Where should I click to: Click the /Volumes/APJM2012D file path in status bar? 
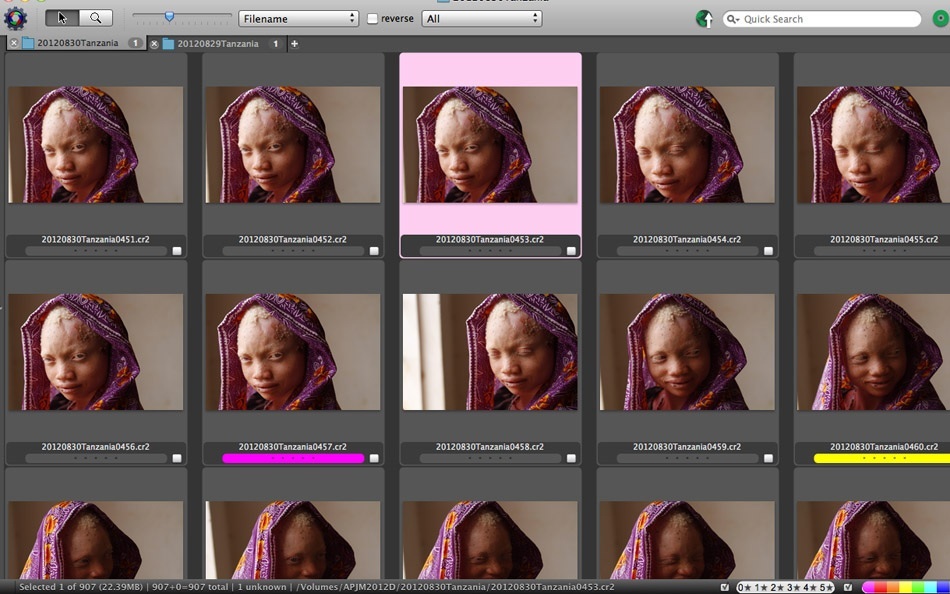pyautogui.click(x=455, y=587)
